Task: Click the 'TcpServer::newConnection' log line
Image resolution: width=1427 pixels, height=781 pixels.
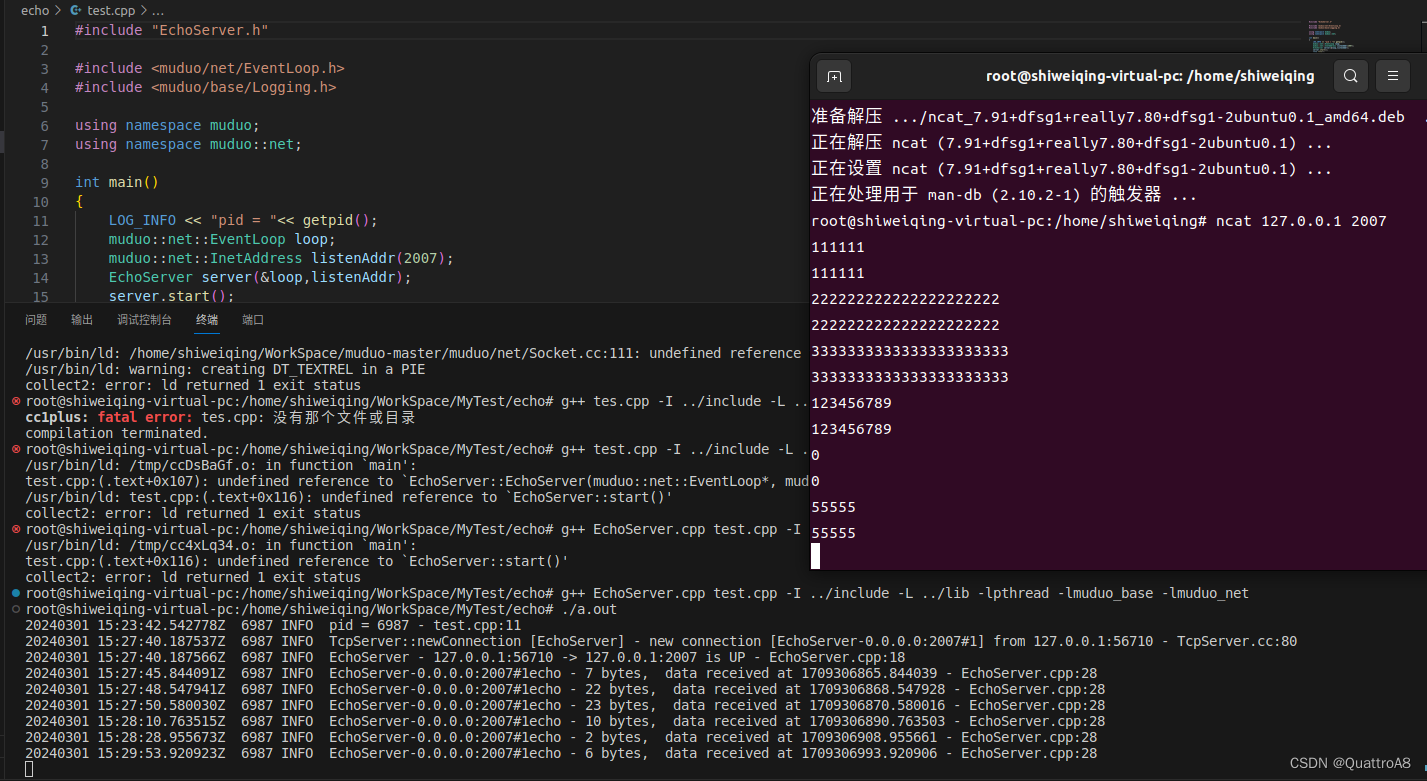Action: 661,641
